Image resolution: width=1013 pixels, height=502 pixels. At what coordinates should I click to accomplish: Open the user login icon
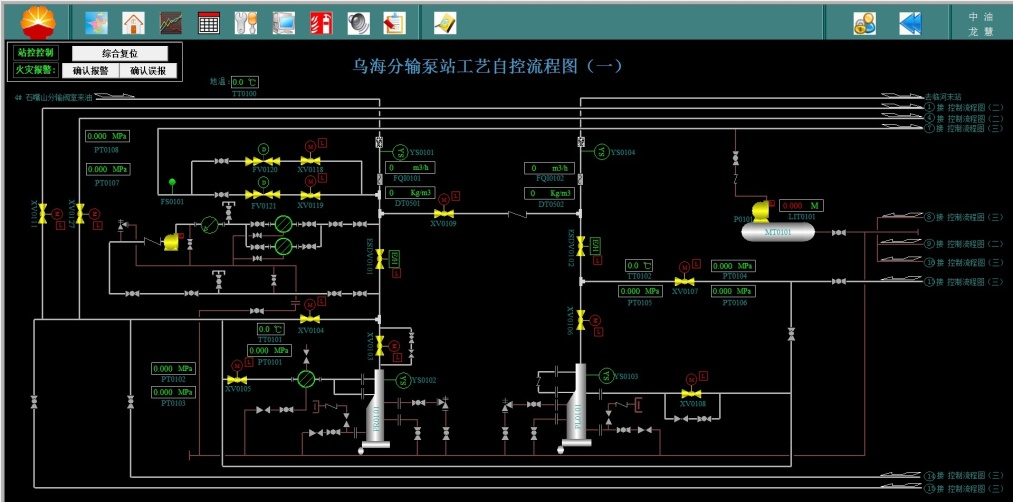(x=865, y=23)
